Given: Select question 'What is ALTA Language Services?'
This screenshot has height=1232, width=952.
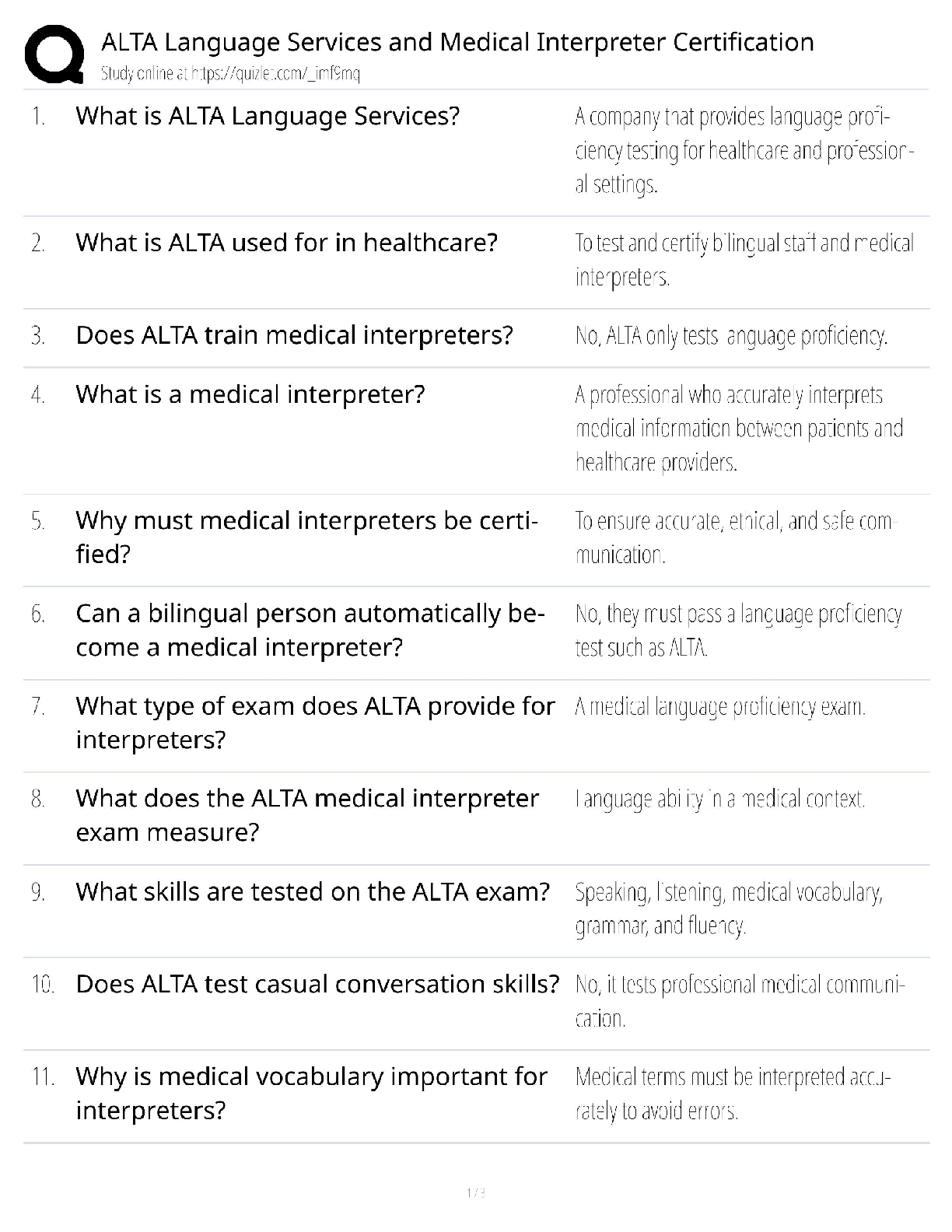Looking at the screenshot, I should [268, 117].
